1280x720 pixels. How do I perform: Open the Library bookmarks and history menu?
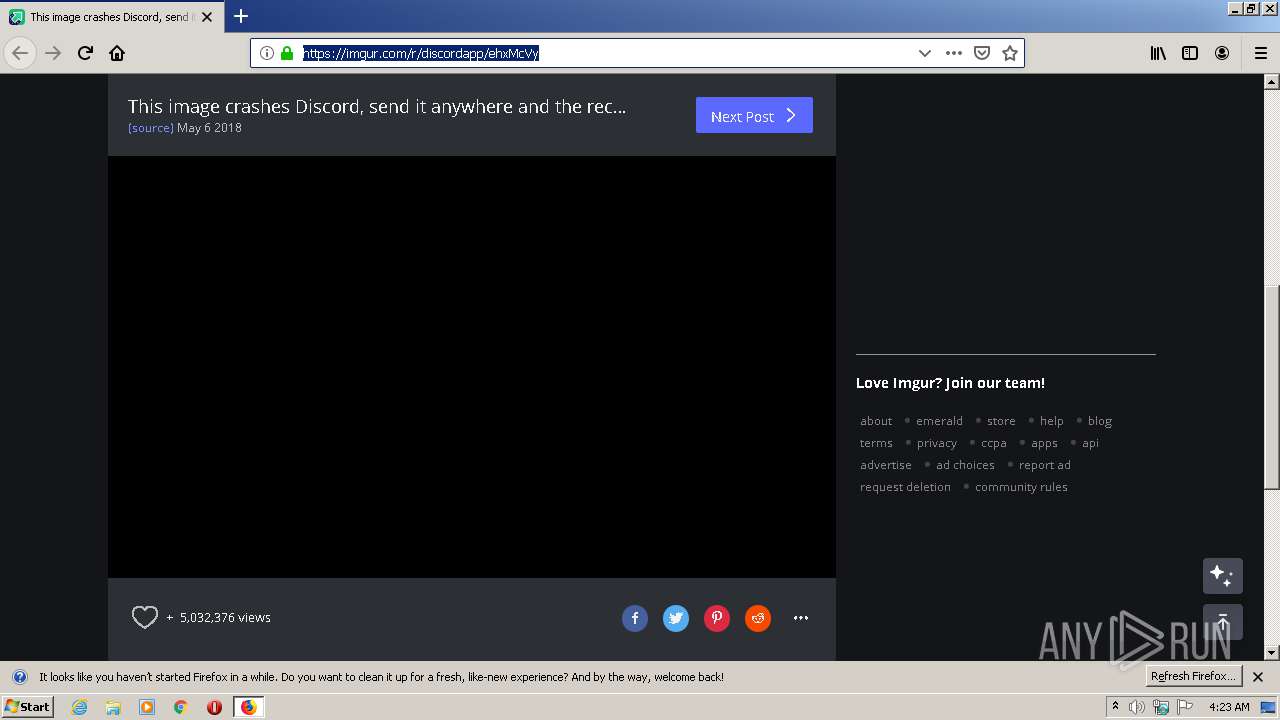1158,53
